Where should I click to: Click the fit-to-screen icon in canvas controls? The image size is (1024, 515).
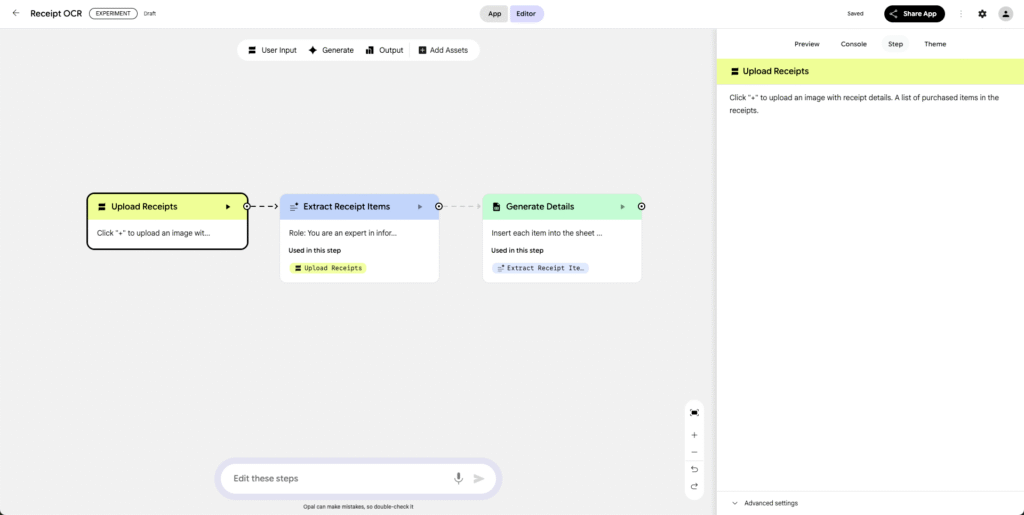[694, 412]
